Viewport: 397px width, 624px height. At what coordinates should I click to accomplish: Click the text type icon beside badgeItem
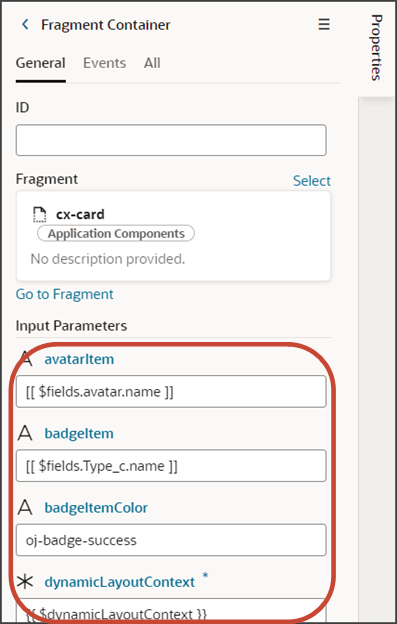[x=25, y=433]
